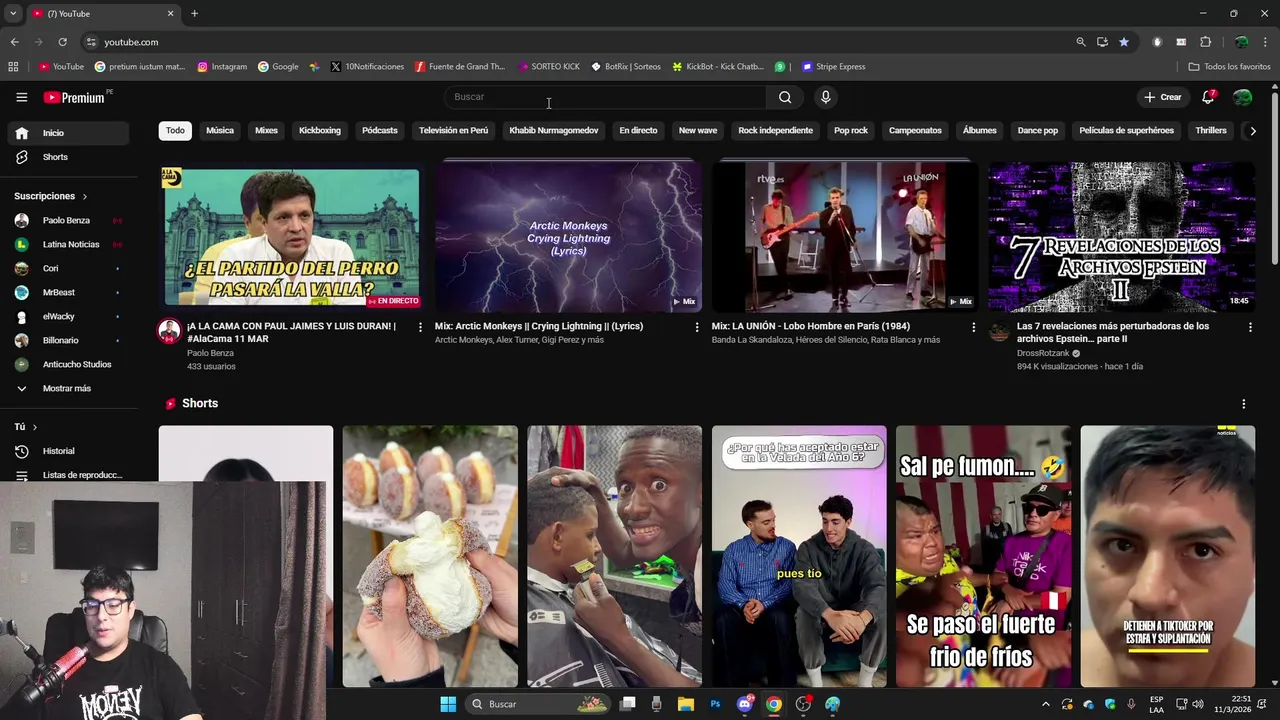
Task: Open Historial in sidebar
Action: [68, 451]
